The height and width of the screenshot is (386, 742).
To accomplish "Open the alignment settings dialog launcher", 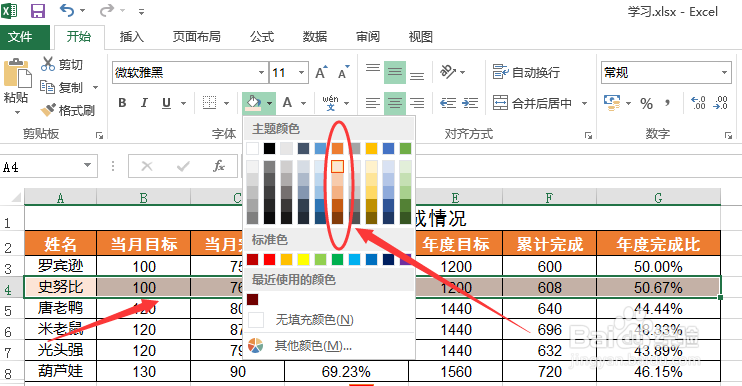I will 588,136.
